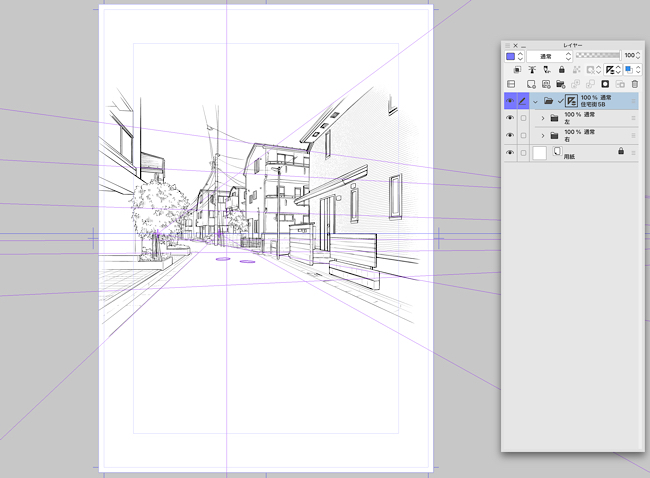Toggle the two-pane layer view icon
The image size is (650, 478).
[x=511, y=84]
